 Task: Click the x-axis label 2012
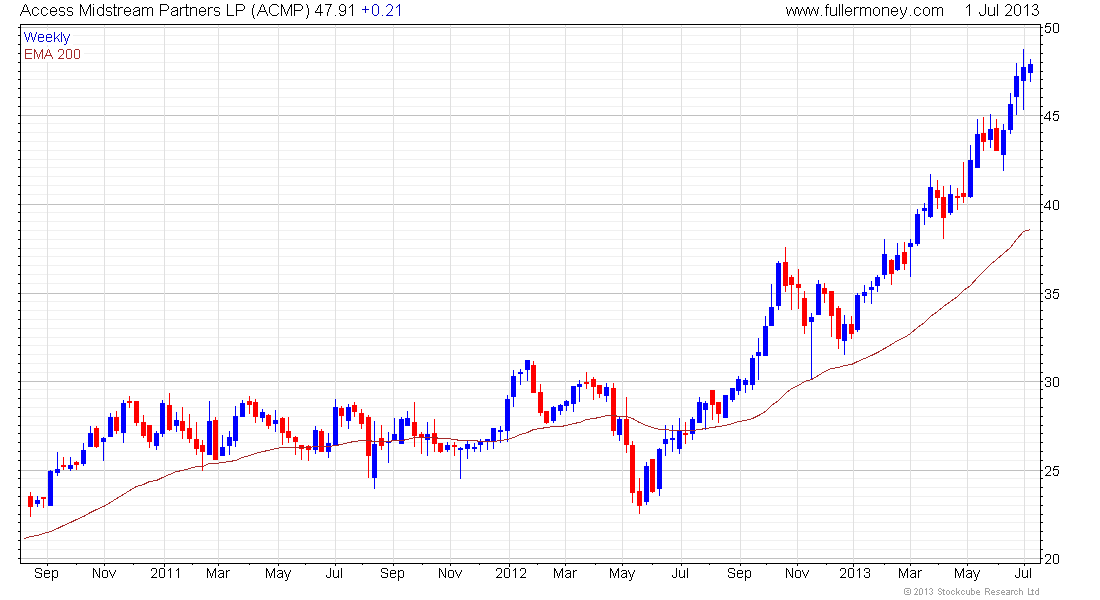pyautogui.click(x=511, y=573)
